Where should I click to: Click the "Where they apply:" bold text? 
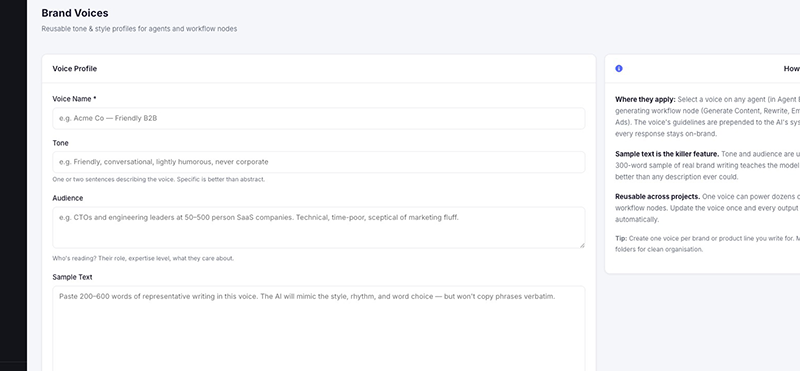point(645,100)
